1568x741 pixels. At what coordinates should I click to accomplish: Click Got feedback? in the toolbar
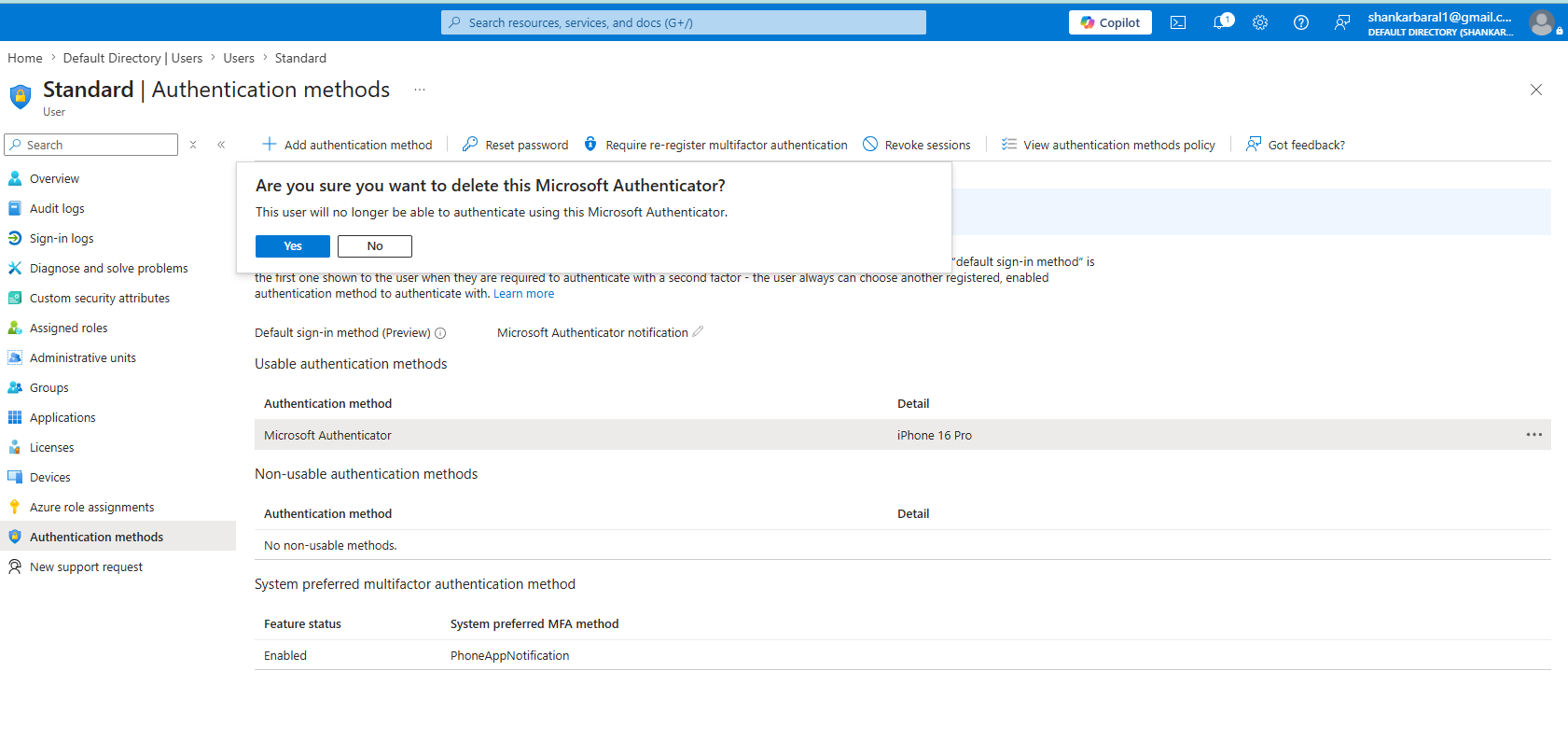[1296, 145]
